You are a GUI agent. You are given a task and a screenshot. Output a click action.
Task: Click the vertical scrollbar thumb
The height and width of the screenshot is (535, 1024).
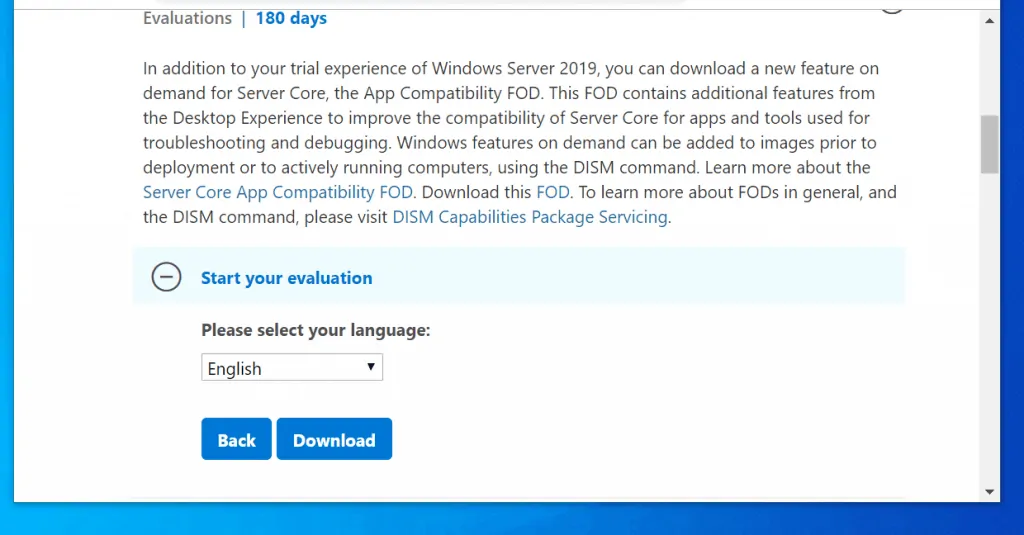pos(989,144)
